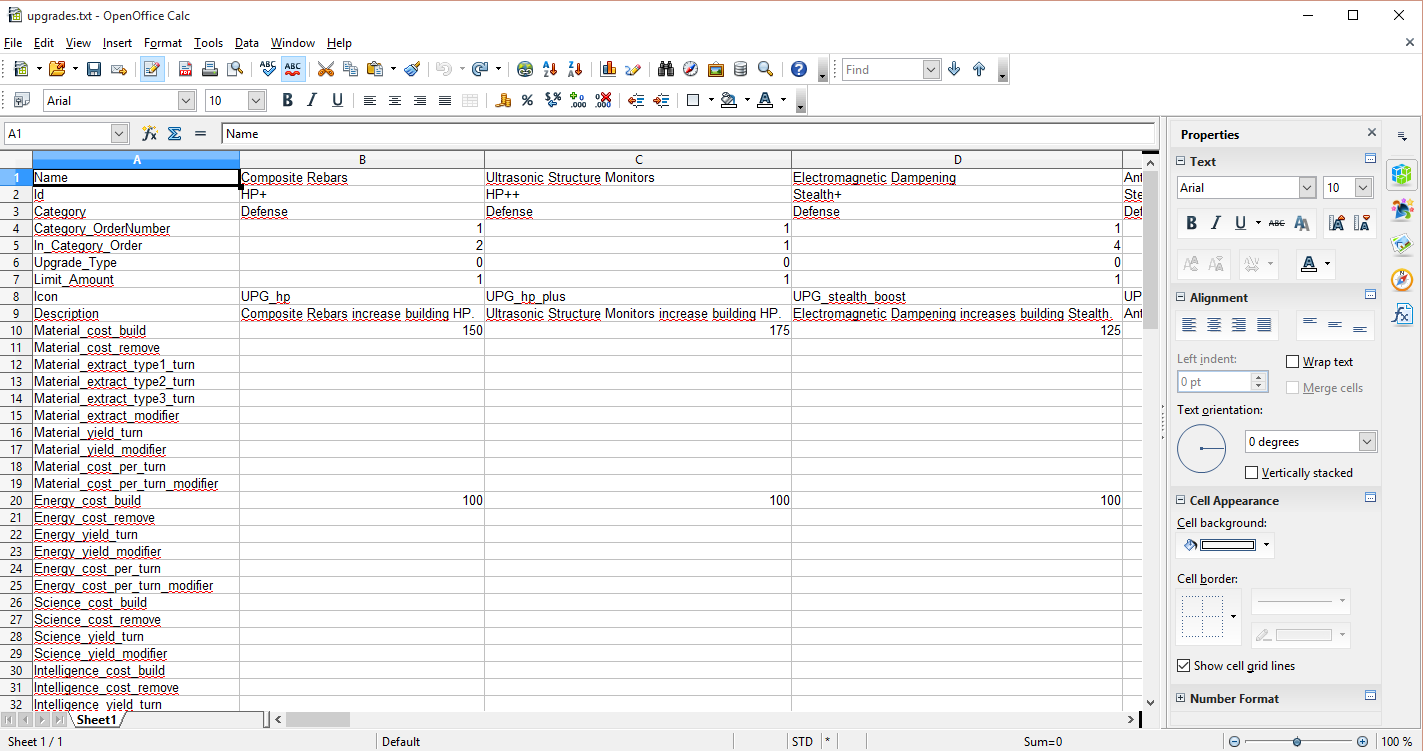Open the Data menu

247,43
